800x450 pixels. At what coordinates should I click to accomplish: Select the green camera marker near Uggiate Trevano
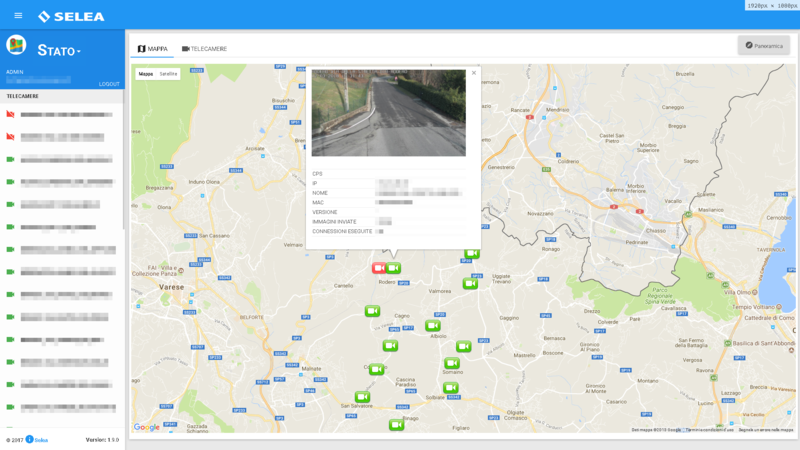point(470,283)
